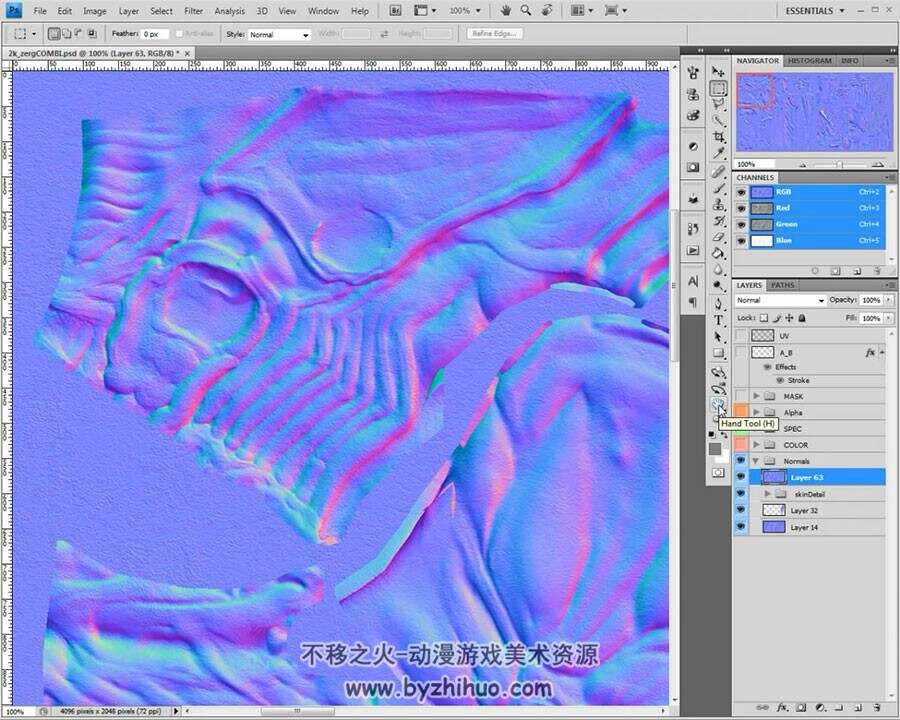
Task: Click the foreground color swatch
Action: coord(715,448)
